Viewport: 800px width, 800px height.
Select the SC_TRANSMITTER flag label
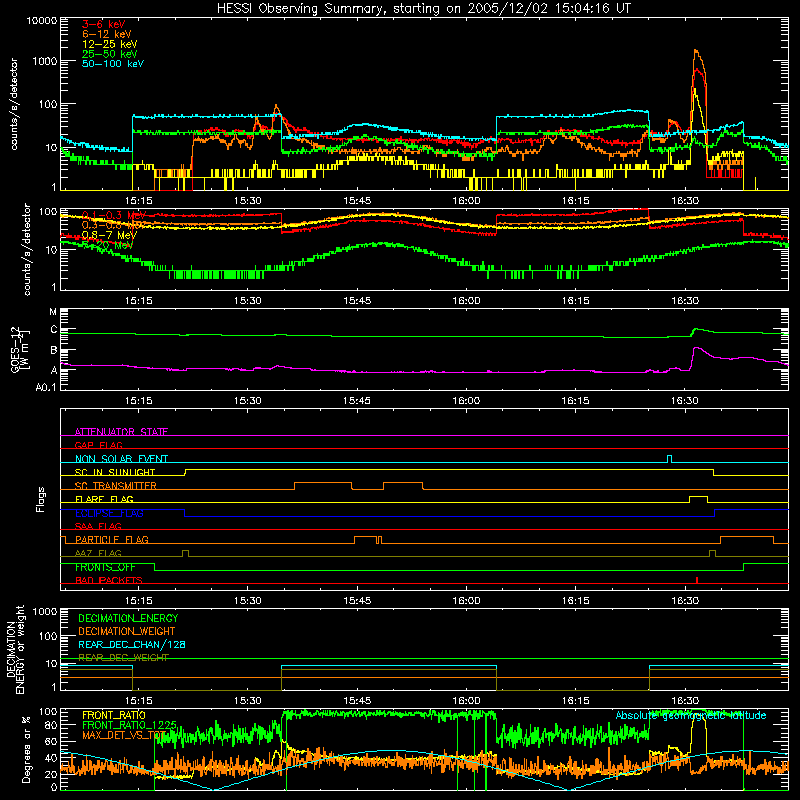click(x=116, y=485)
